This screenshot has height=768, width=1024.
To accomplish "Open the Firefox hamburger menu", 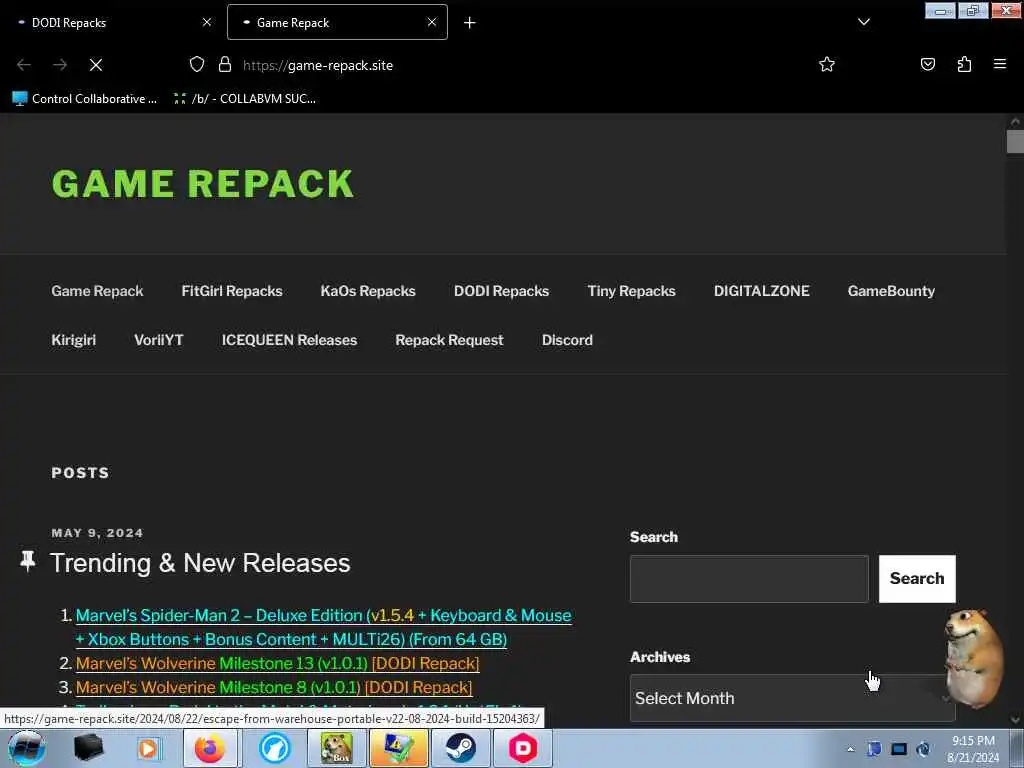I will (x=1000, y=64).
